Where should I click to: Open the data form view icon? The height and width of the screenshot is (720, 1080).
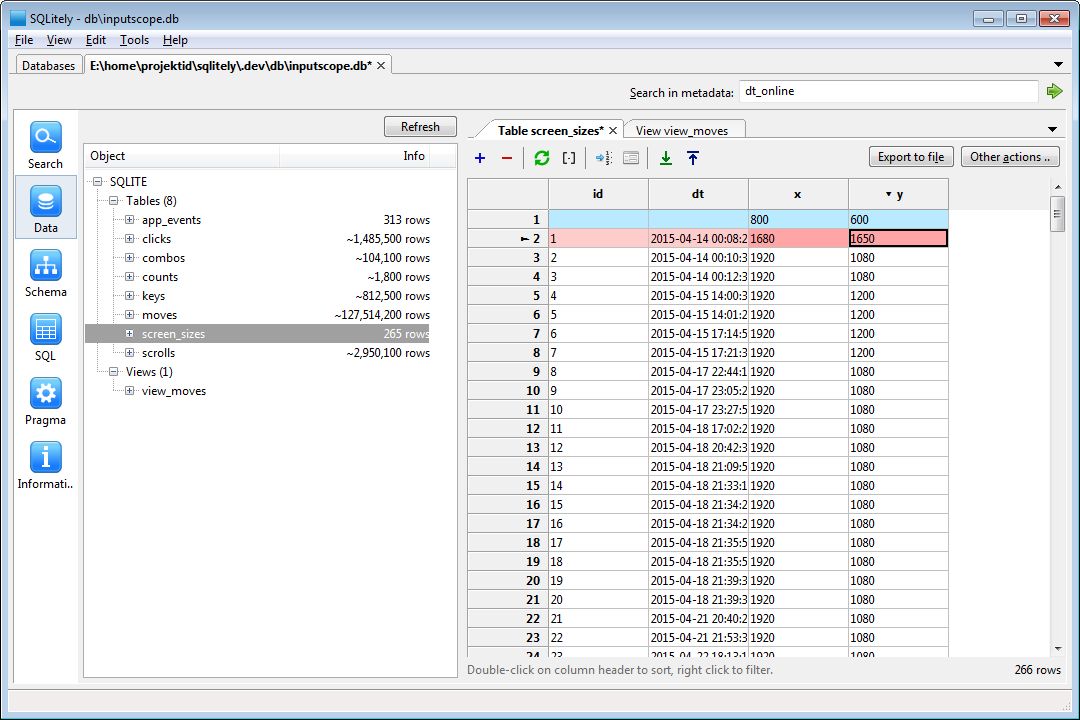(x=631, y=157)
